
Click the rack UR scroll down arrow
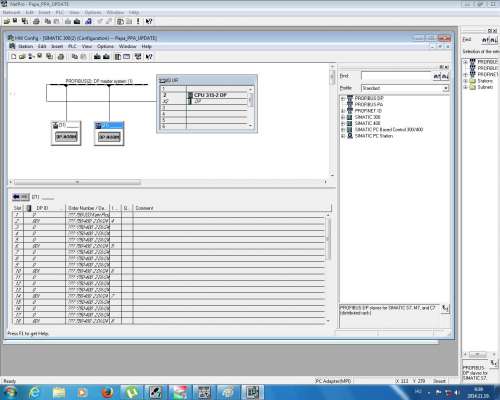tap(251, 126)
